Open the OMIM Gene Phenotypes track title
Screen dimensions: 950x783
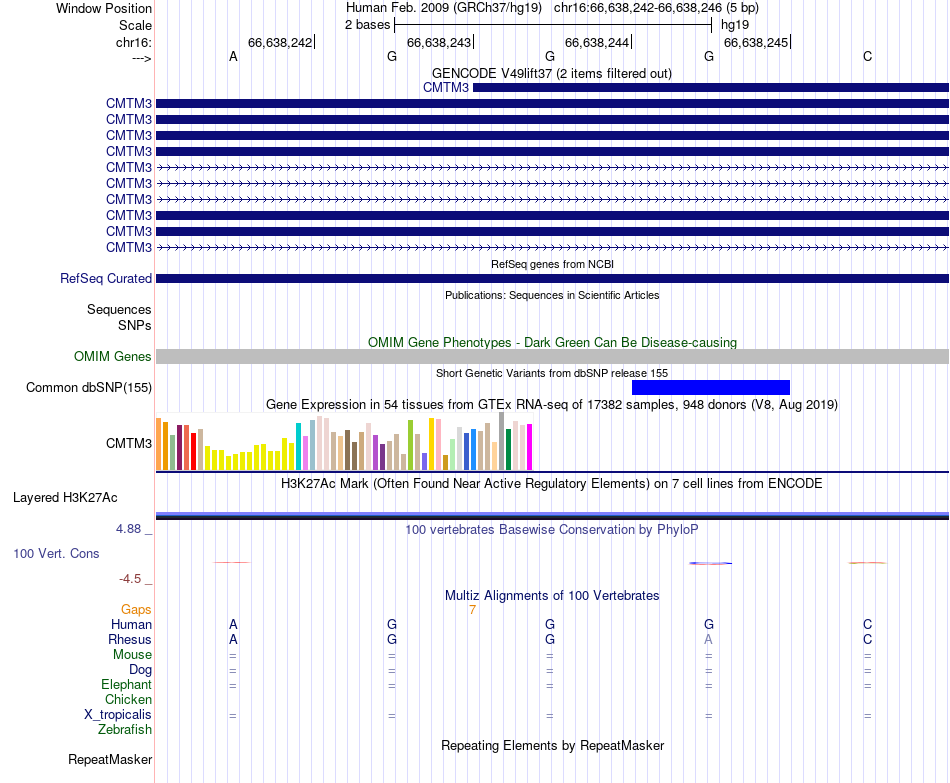pos(553,342)
